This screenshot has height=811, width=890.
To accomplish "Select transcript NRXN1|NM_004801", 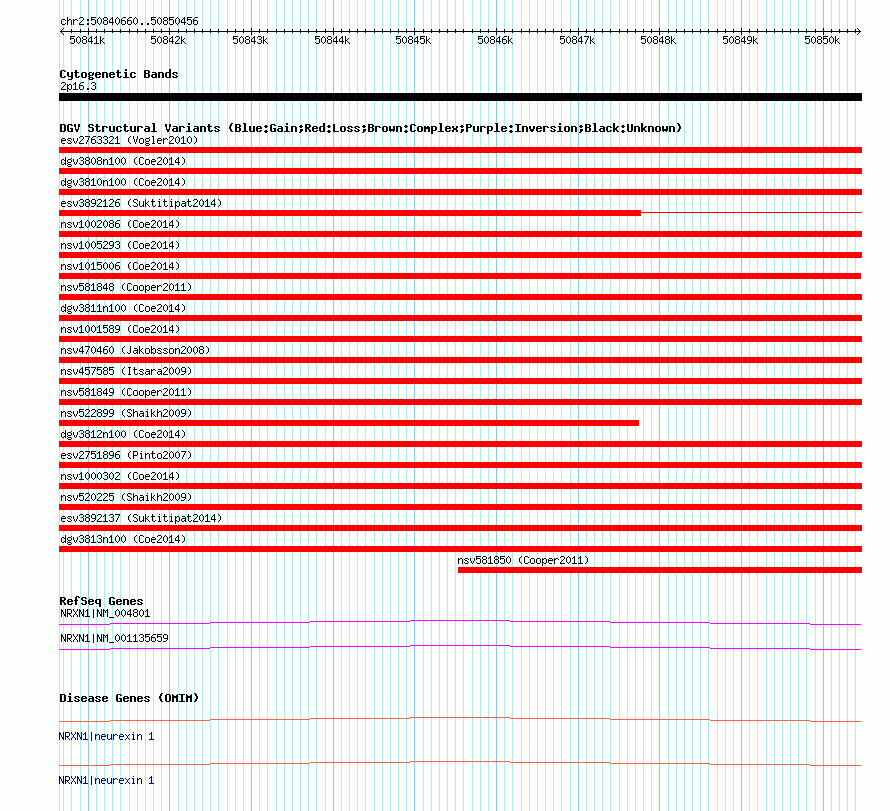I will pyautogui.click(x=105, y=614).
